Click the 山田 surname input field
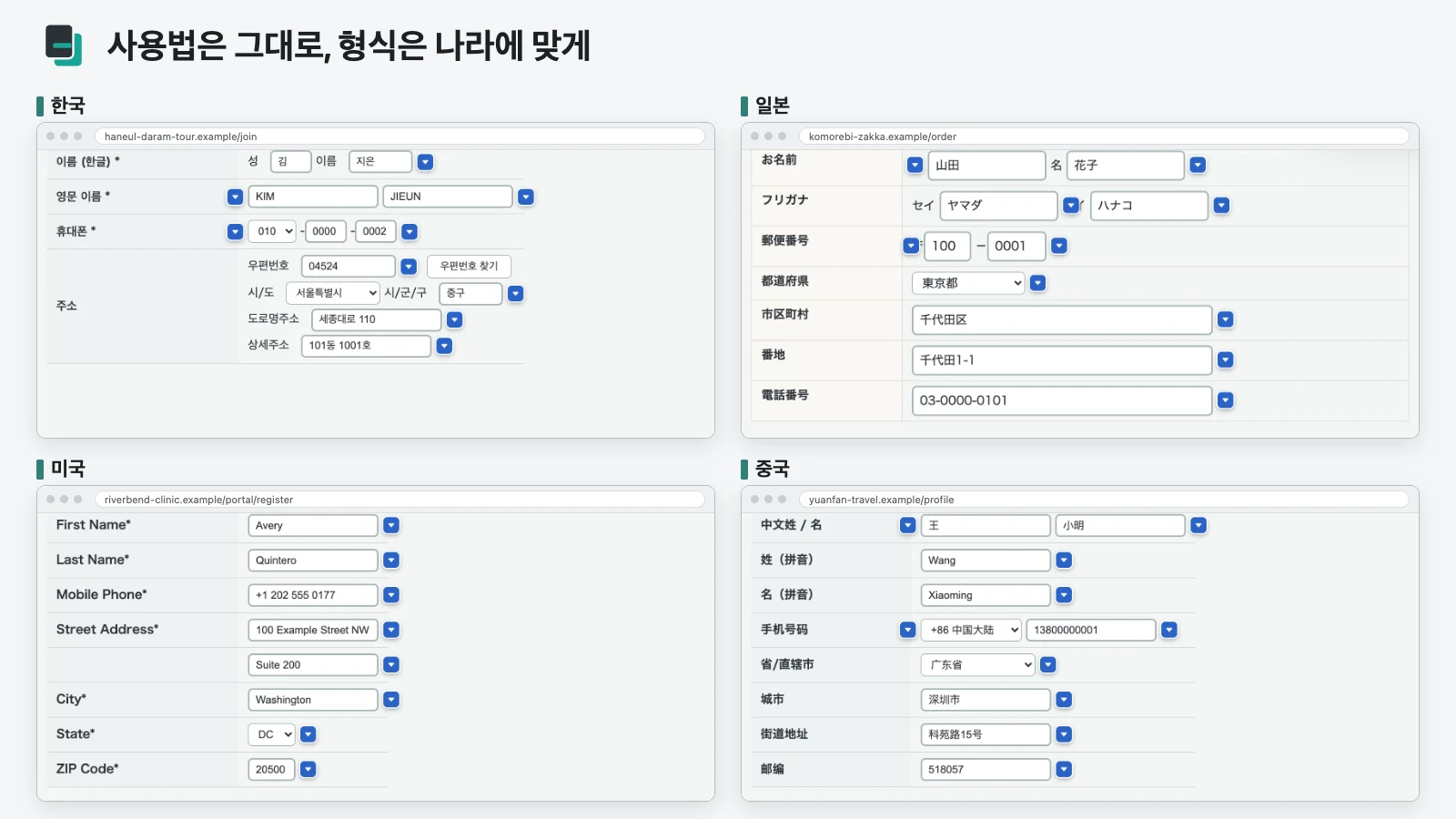The width and height of the screenshot is (1456, 819). pos(986,166)
